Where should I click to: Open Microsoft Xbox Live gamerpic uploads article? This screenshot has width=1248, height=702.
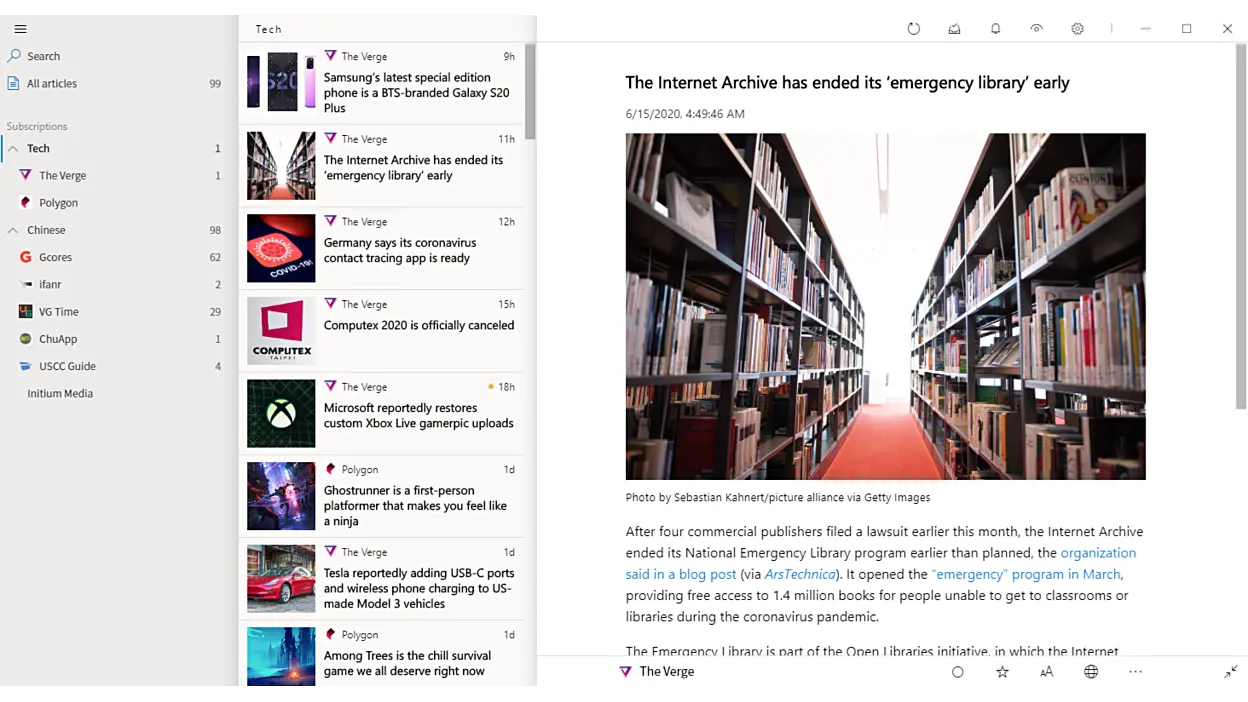click(x=381, y=413)
